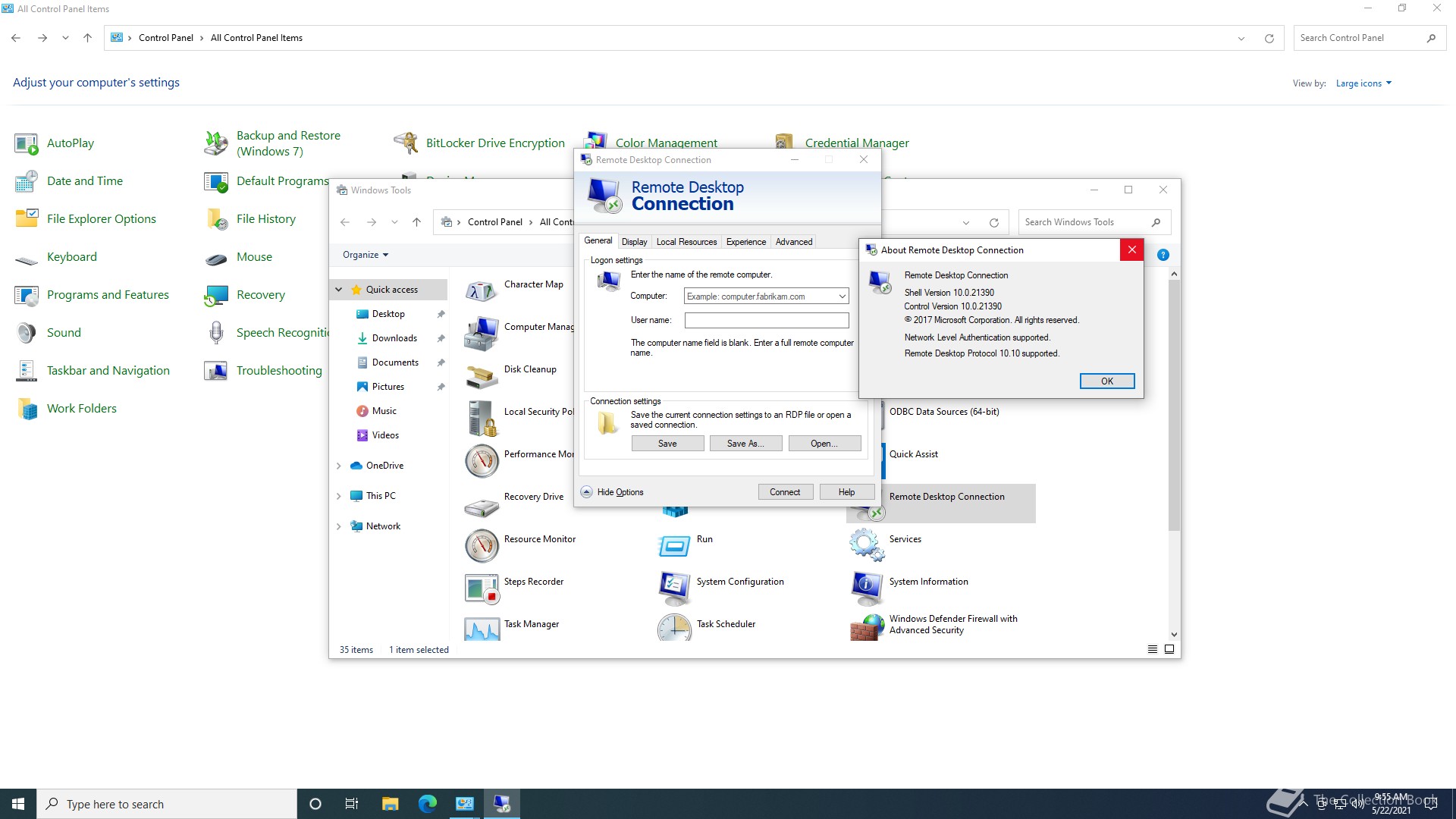Open File Explorer from taskbar

pos(391,804)
